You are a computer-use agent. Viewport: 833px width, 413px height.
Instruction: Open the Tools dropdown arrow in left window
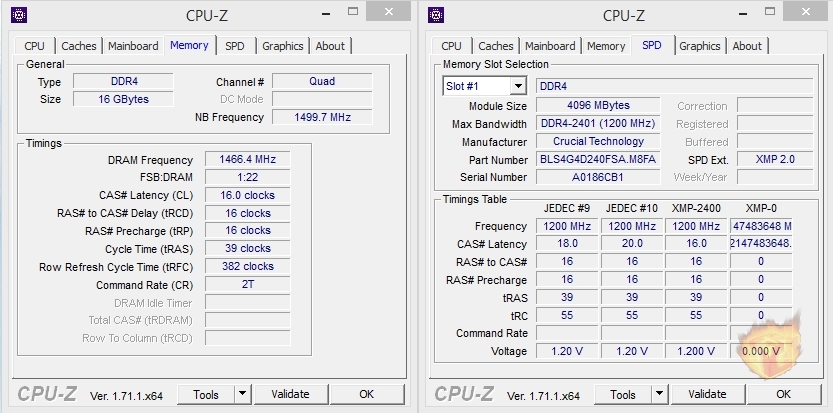coord(242,394)
